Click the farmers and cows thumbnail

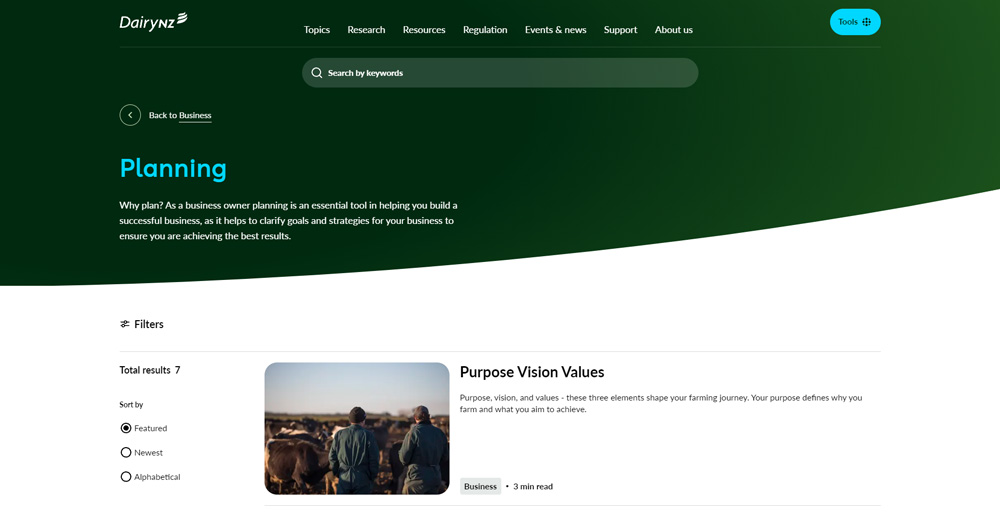pyautogui.click(x=357, y=428)
